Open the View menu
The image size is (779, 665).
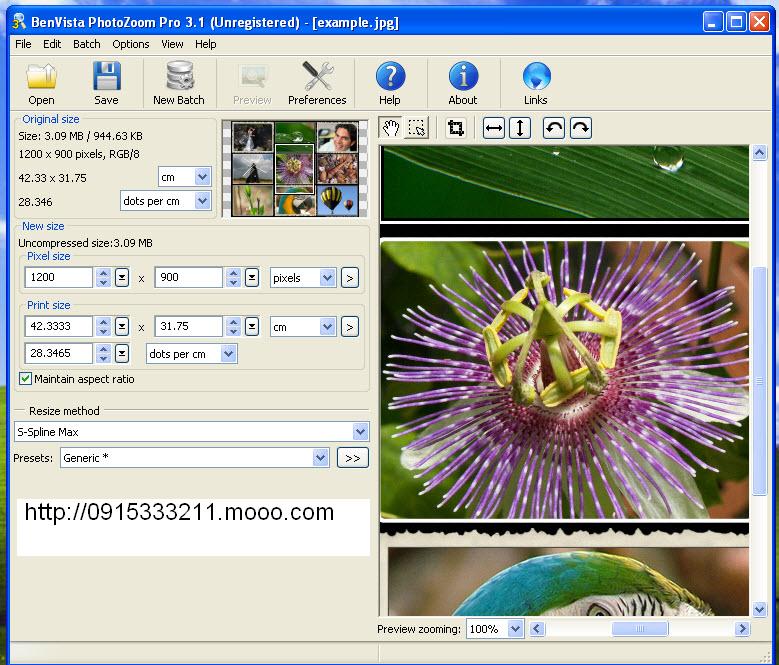click(172, 44)
